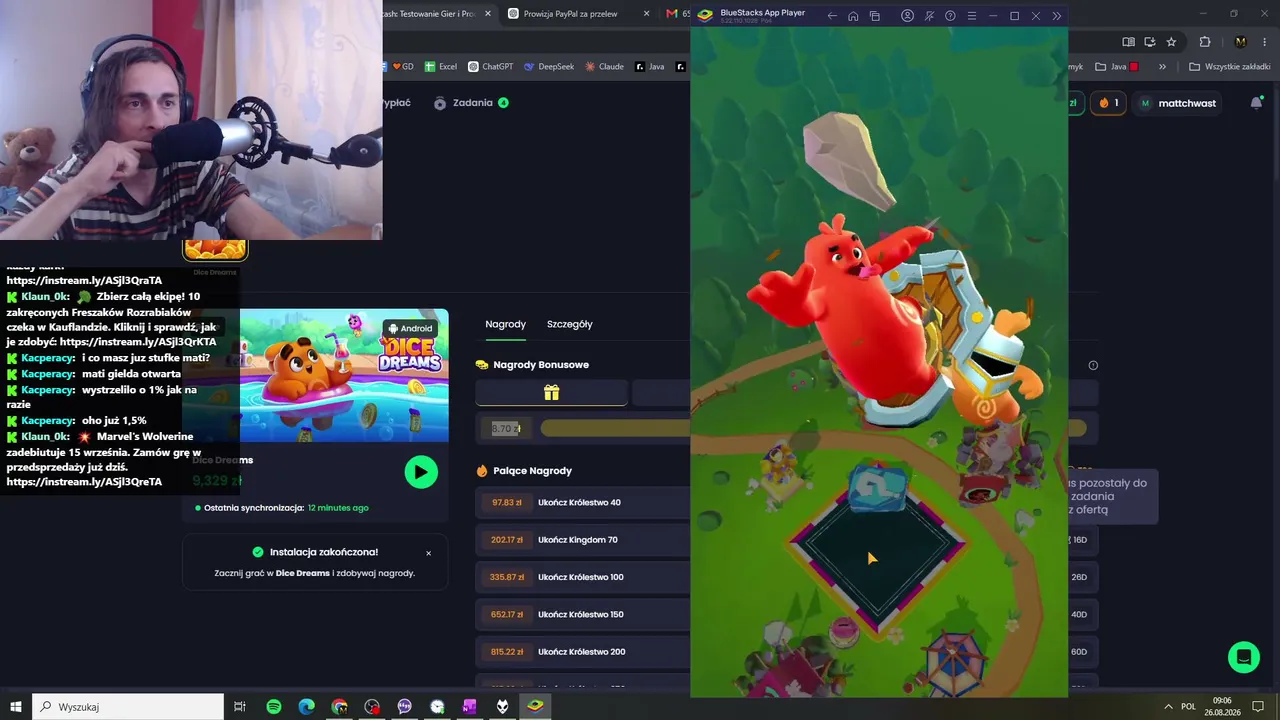Expand BlueStacks side toolbar chevrons

click(1057, 16)
